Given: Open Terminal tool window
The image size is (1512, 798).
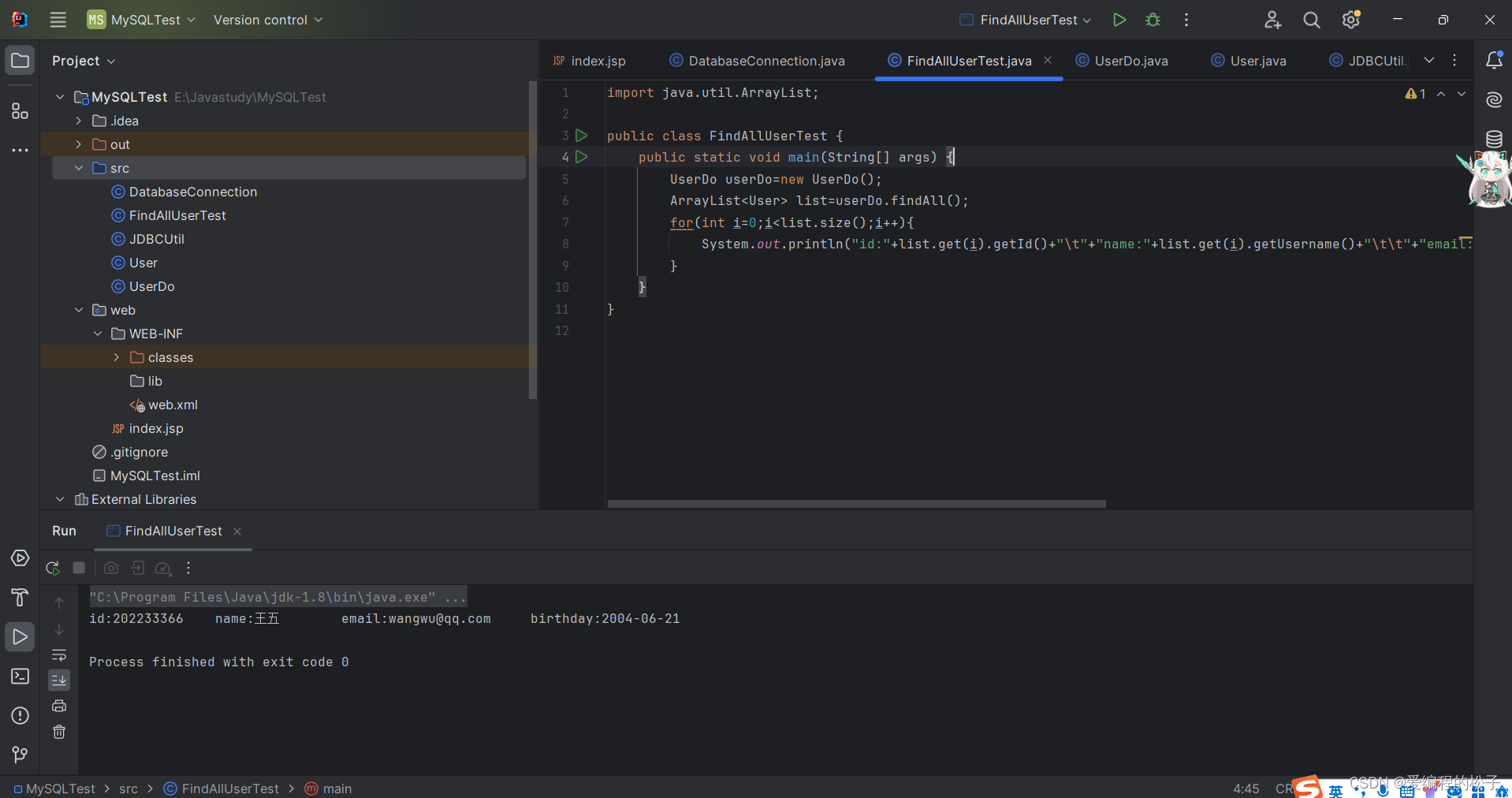Looking at the screenshot, I should (20, 677).
